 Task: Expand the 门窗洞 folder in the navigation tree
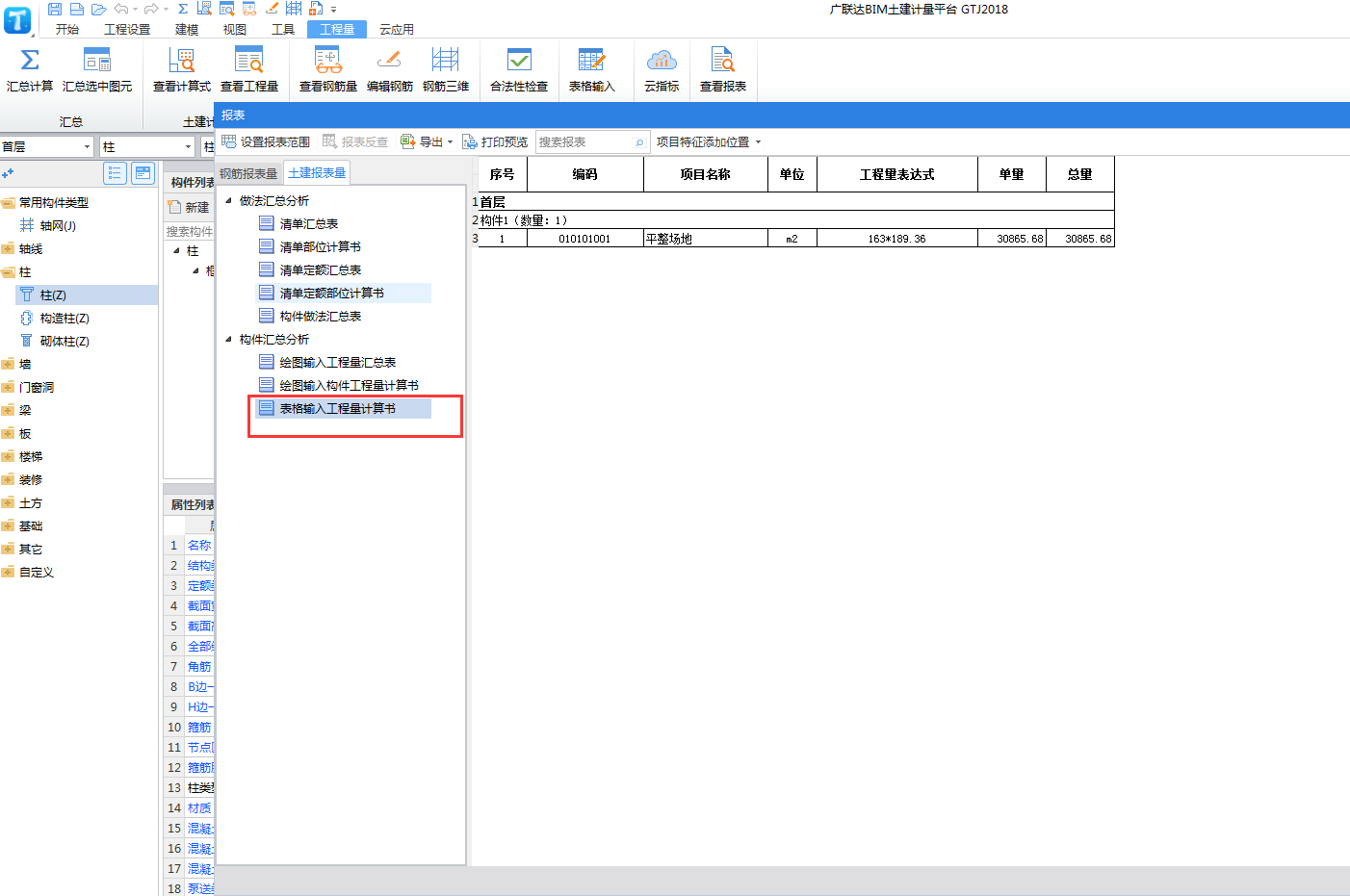(9, 387)
